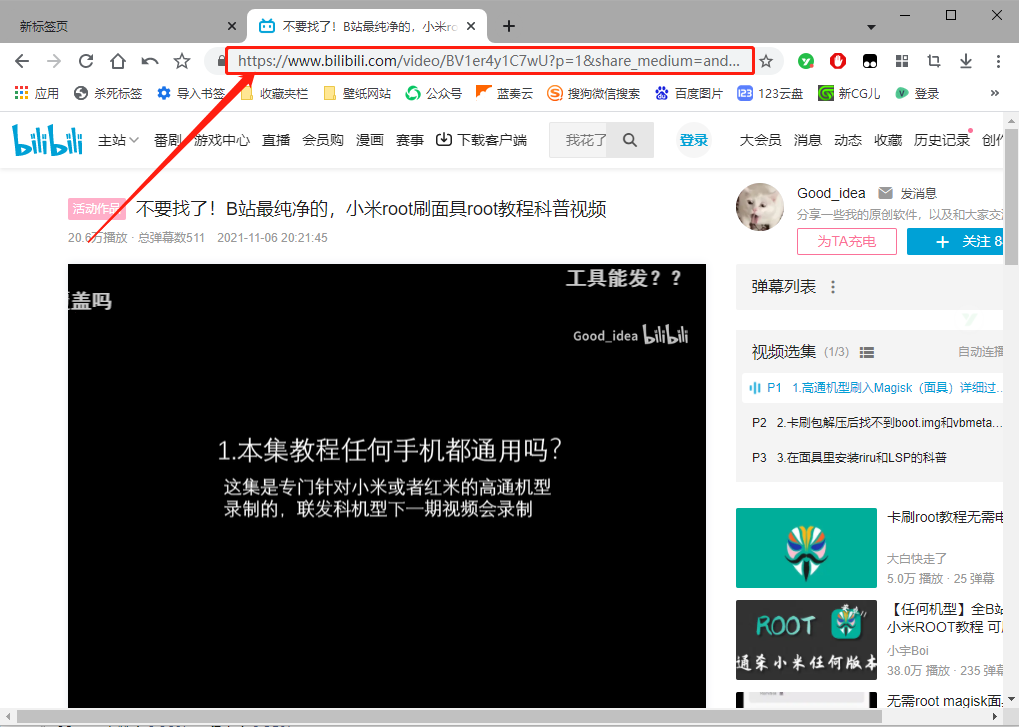This screenshot has height=727, width=1019.
Task: Click the green checkmark extension icon
Action: click(806, 61)
